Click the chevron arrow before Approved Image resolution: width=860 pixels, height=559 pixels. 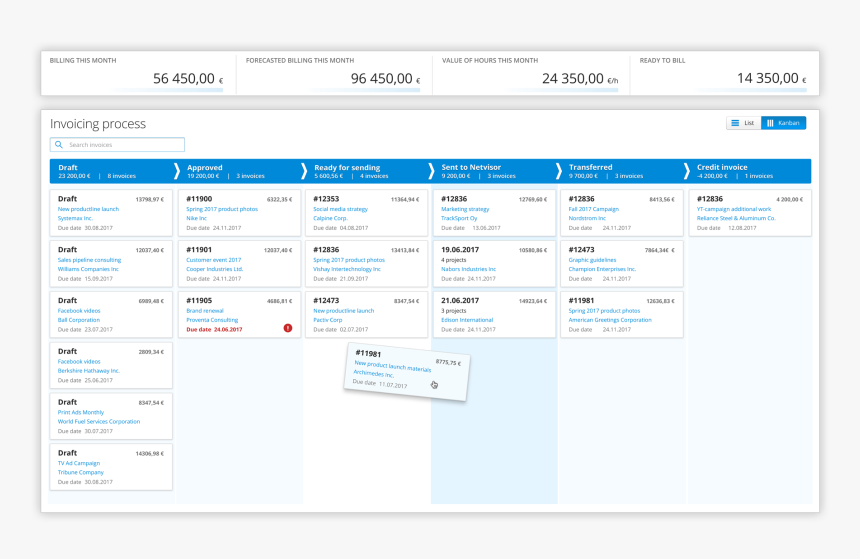[x=178, y=171]
